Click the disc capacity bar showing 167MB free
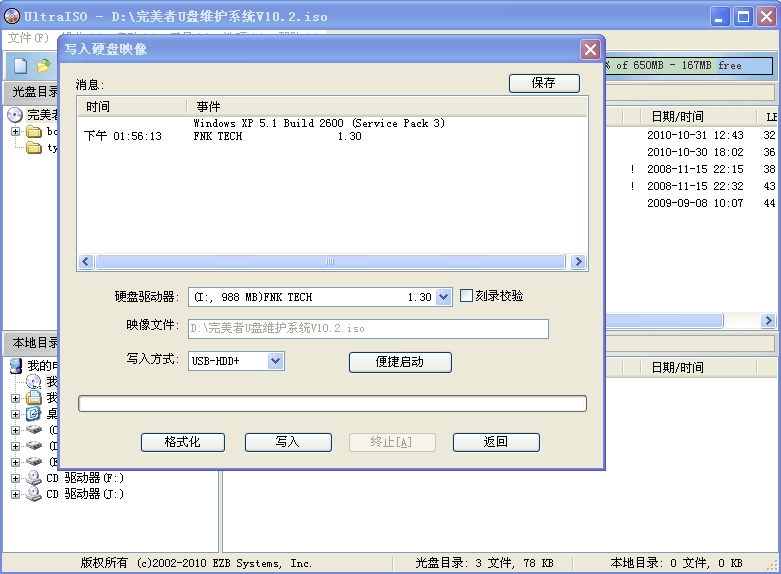 688,65
